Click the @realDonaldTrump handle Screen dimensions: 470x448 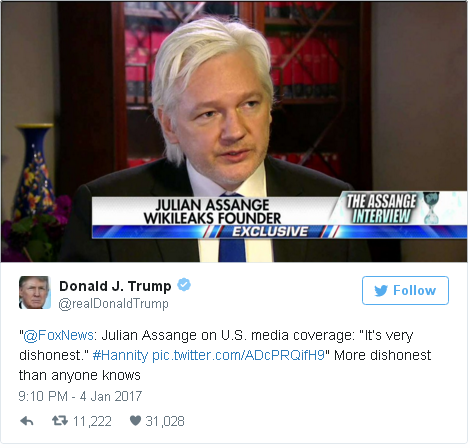[x=114, y=304]
